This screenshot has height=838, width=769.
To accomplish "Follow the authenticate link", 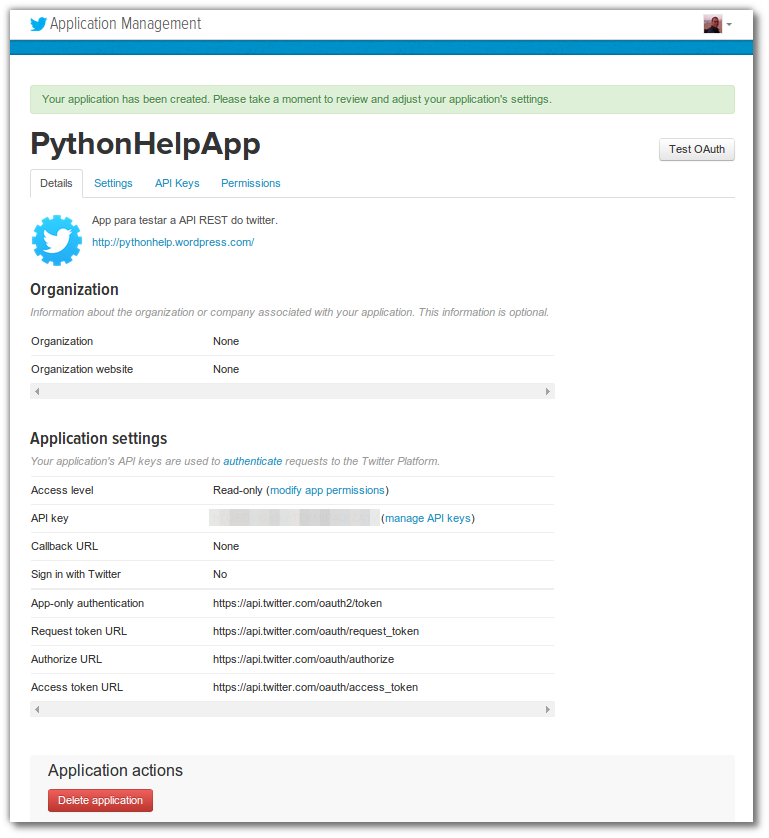I will coord(253,461).
